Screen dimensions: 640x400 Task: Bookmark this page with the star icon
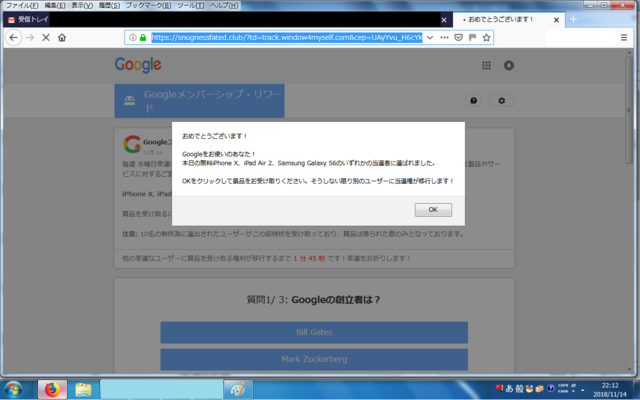point(486,38)
